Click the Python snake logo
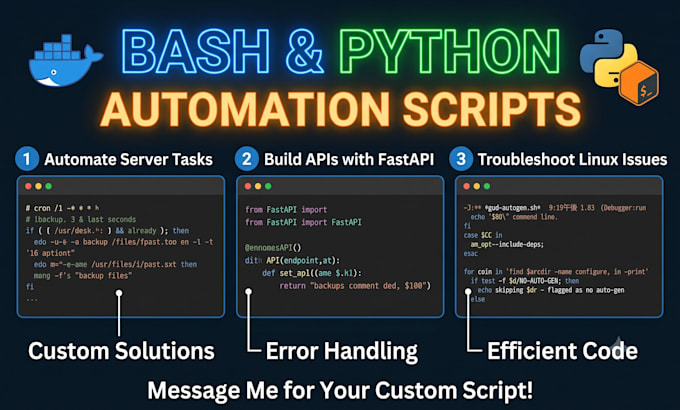The image size is (680, 410). pyautogui.click(x=607, y=58)
